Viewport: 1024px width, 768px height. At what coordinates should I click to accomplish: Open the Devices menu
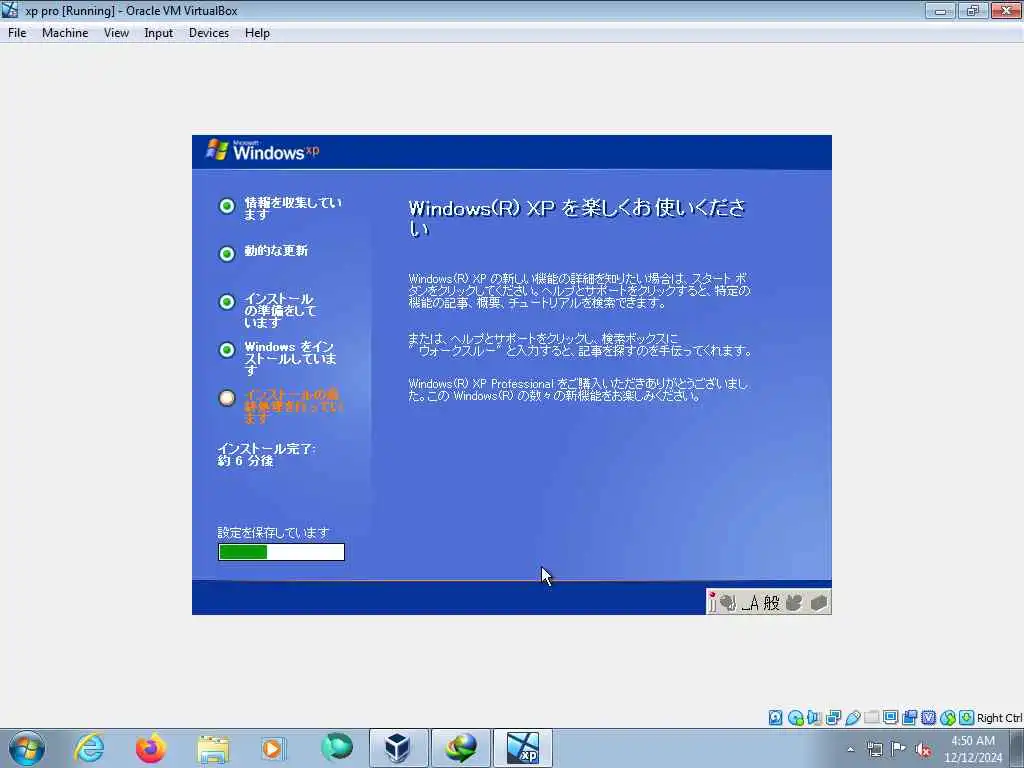tap(208, 33)
